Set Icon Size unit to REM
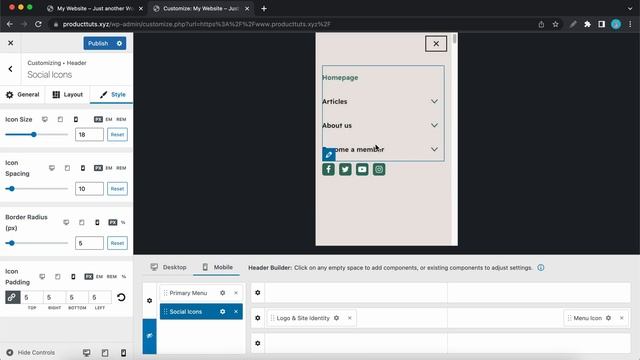 [121, 119]
